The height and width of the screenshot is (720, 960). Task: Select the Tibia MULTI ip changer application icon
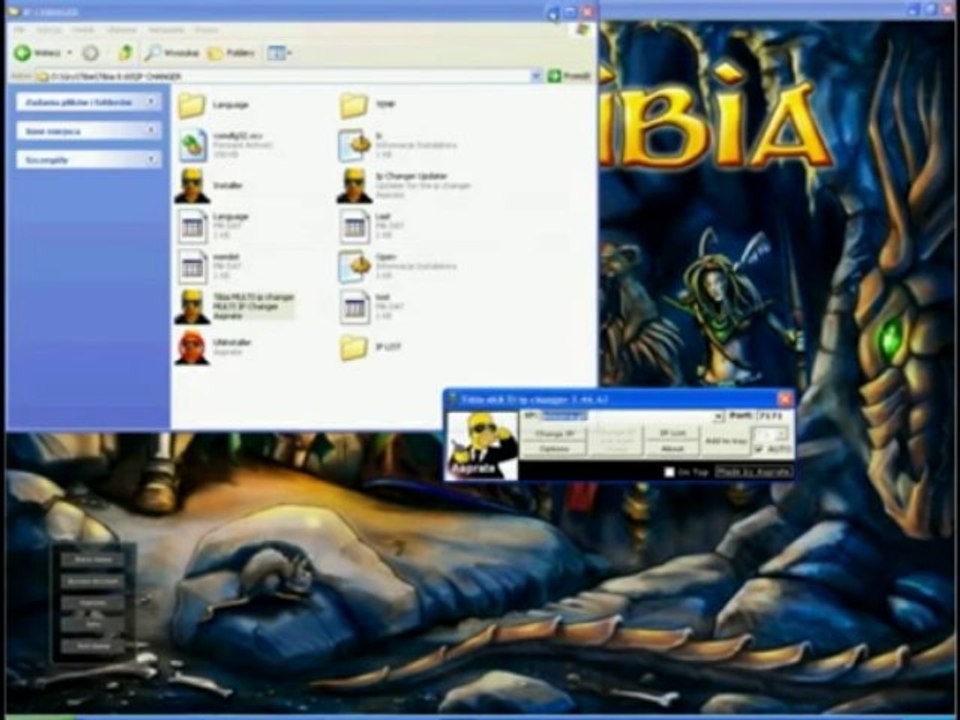click(192, 306)
